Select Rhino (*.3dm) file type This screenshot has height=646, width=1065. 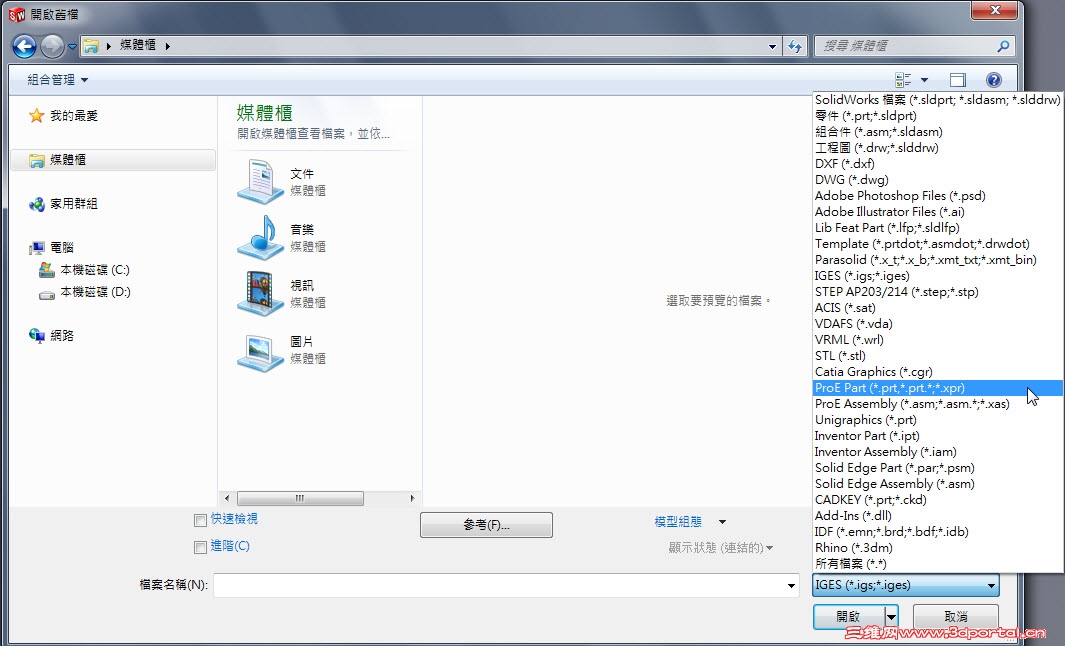[938, 548]
